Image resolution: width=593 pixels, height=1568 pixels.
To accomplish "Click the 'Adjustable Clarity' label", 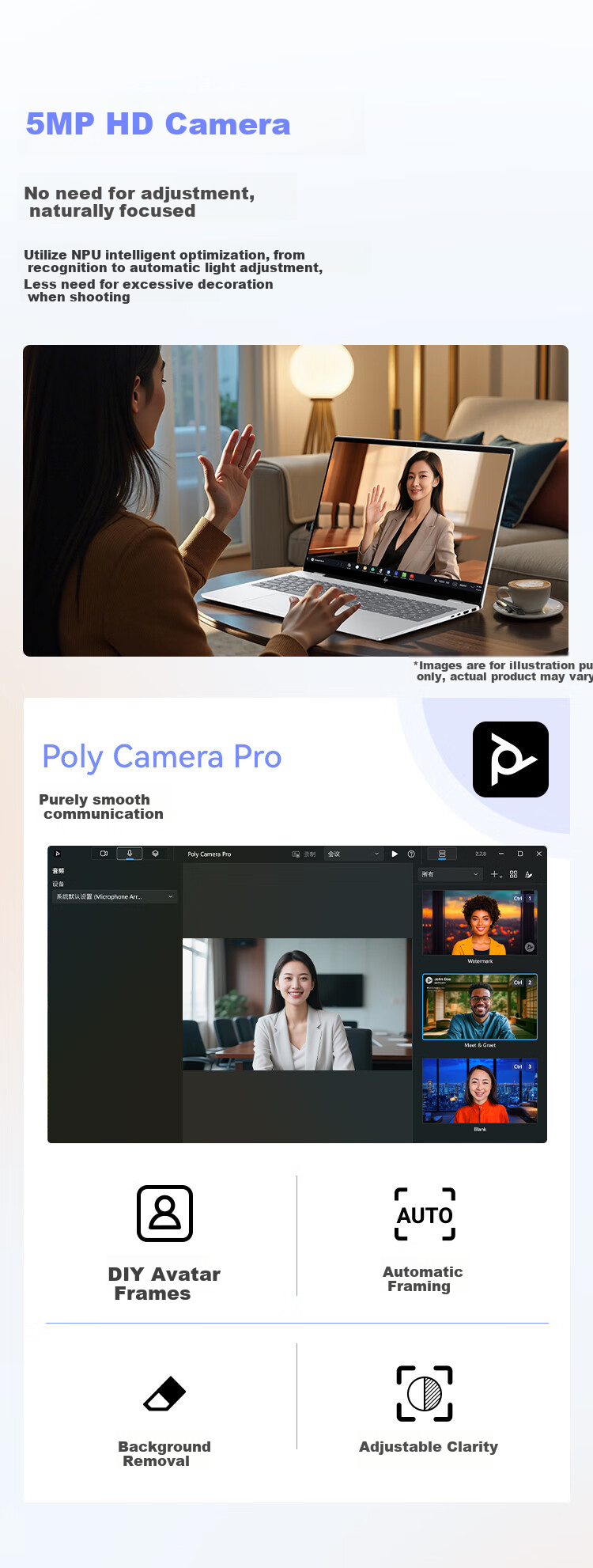I will point(429,1446).
